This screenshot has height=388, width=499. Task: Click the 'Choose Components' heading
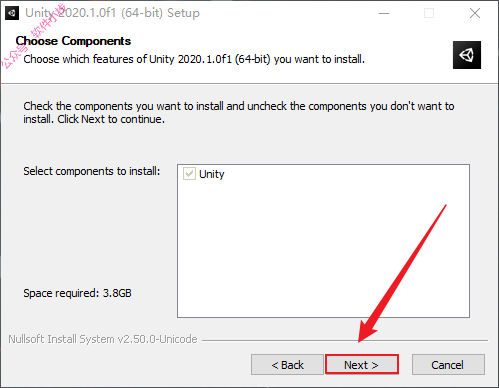pyautogui.click(x=73, y=41)
